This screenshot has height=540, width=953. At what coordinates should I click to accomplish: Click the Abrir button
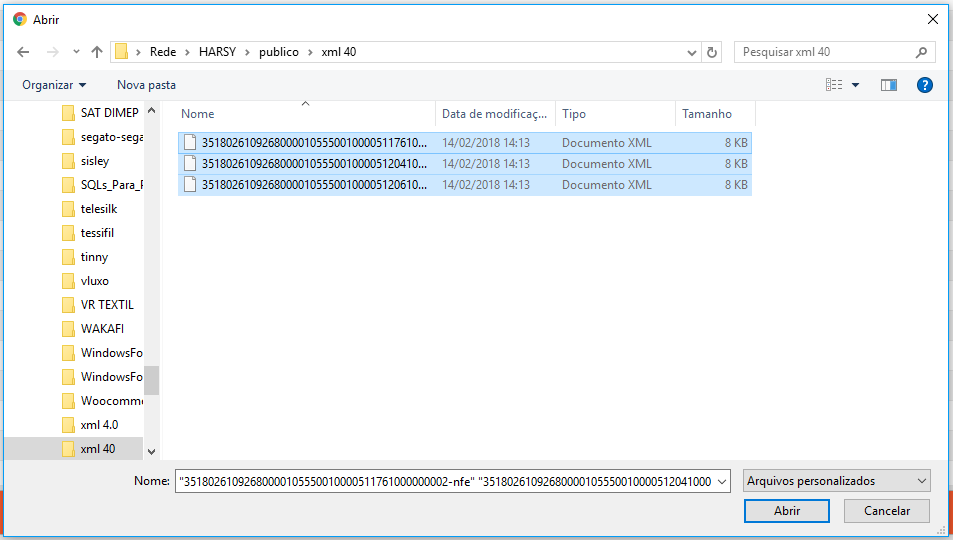click(x=786, y=511)
